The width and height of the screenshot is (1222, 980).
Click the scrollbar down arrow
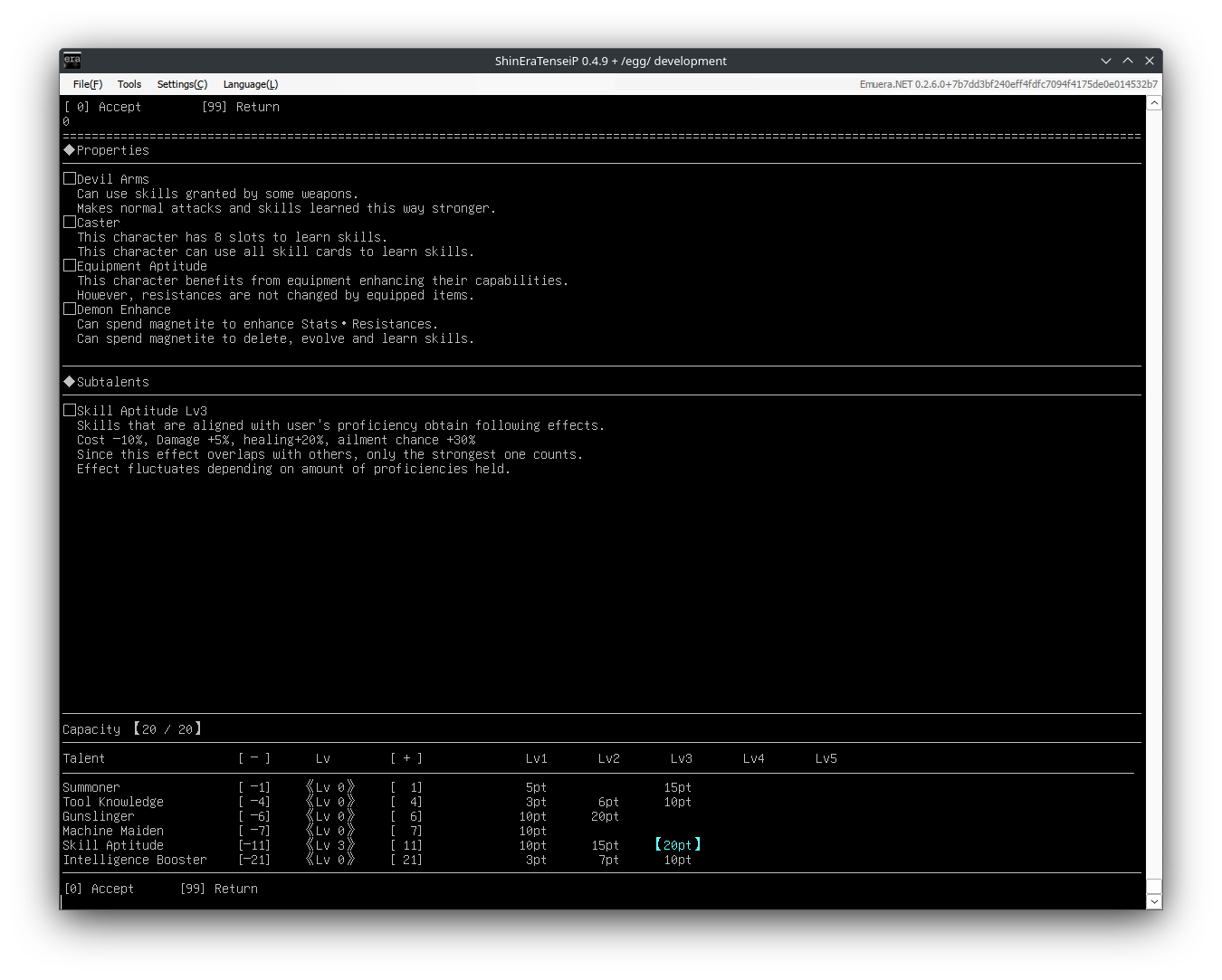pyautogui.click(x=1154, y=901)
